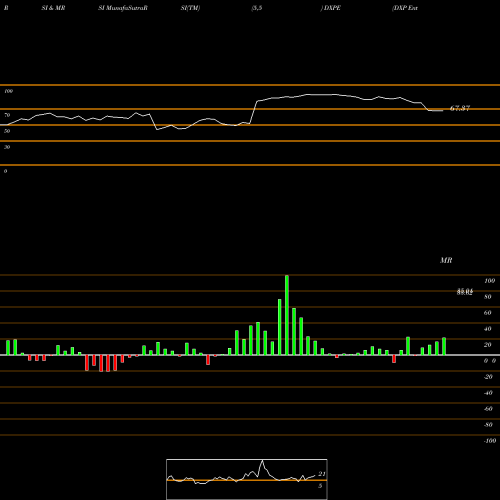Click the SI MunafaSutraR header text
The image size is (500, 500).
(x=123, y=8)
